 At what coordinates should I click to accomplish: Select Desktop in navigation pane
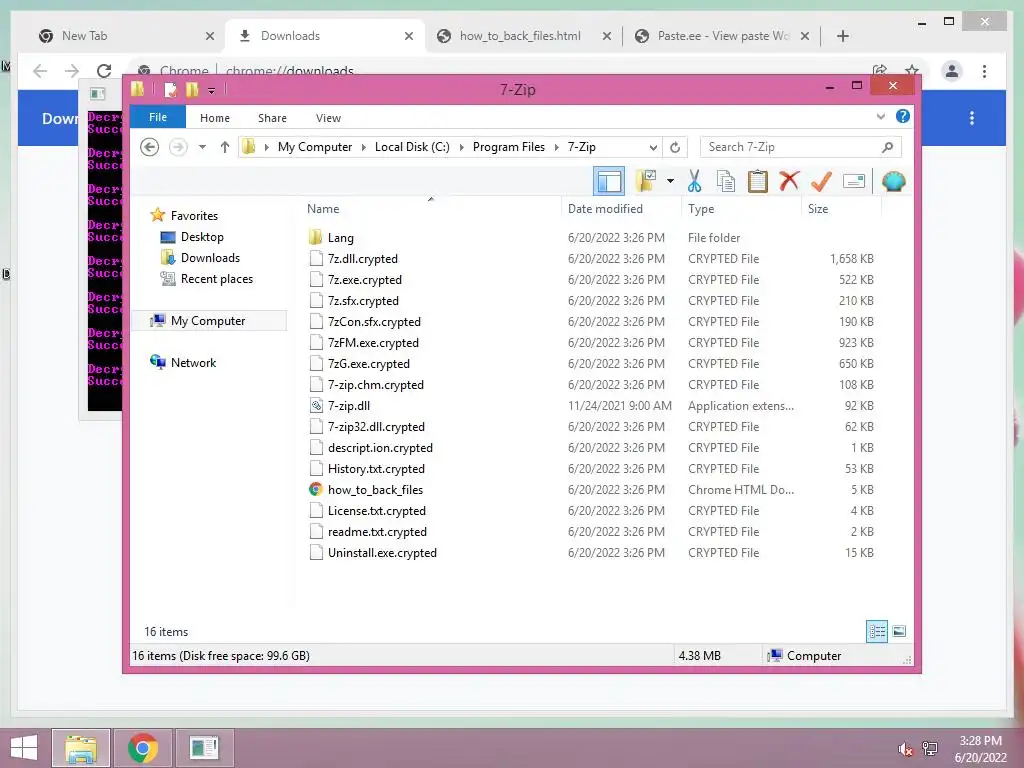[x=202, y=237]
